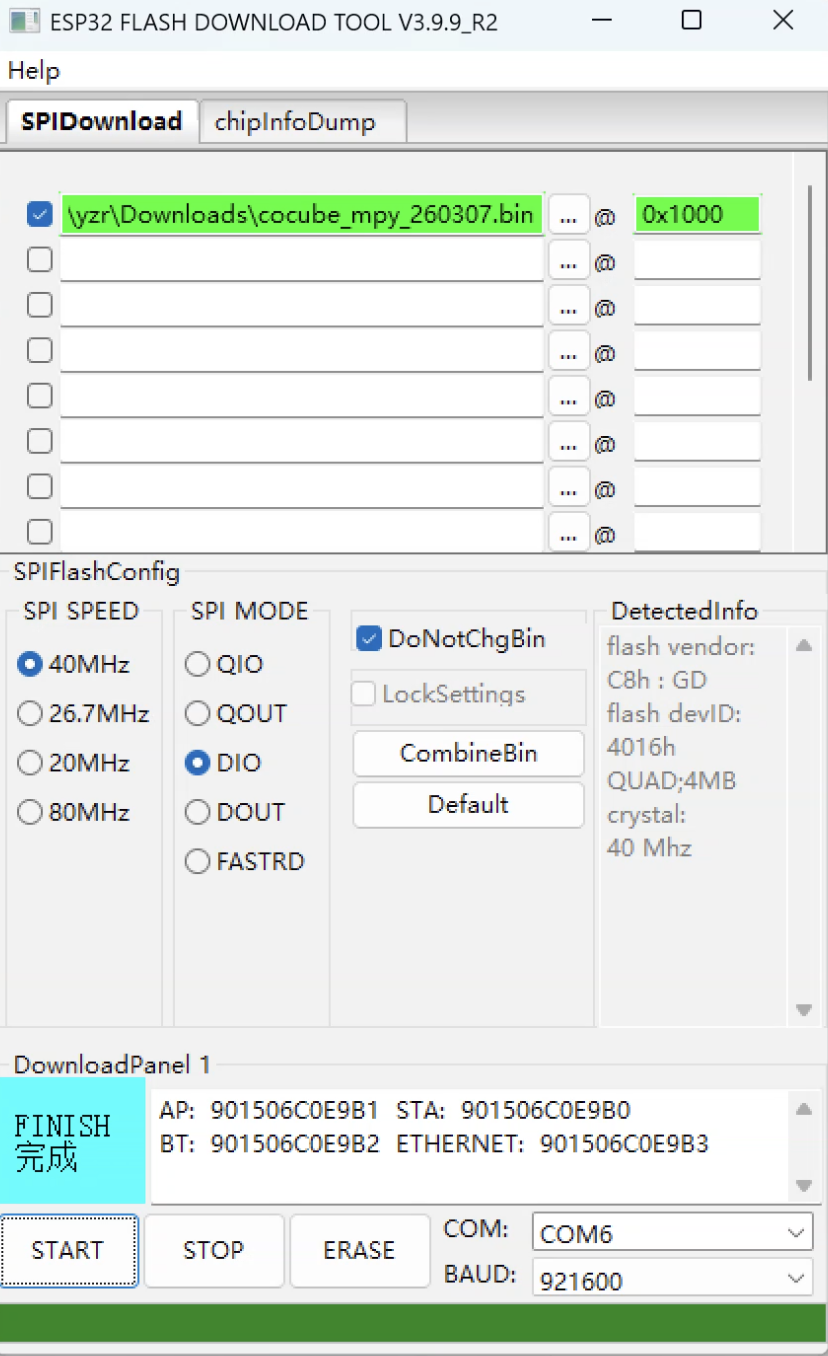Click the ERASE button
This screenshot has height=1356, width=828.
(359, 1250)
